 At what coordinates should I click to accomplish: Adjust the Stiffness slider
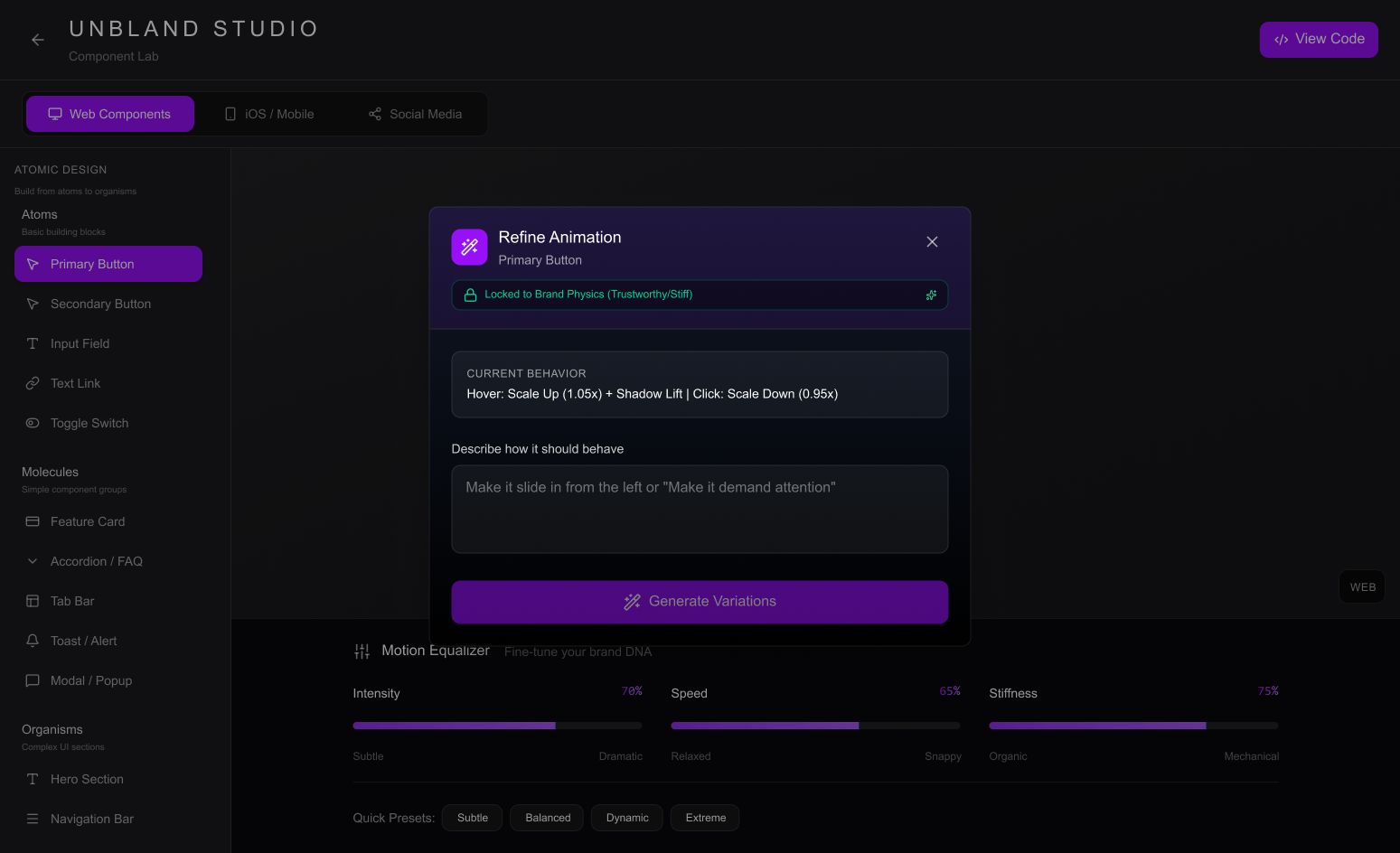click(x=1133, y=726)
